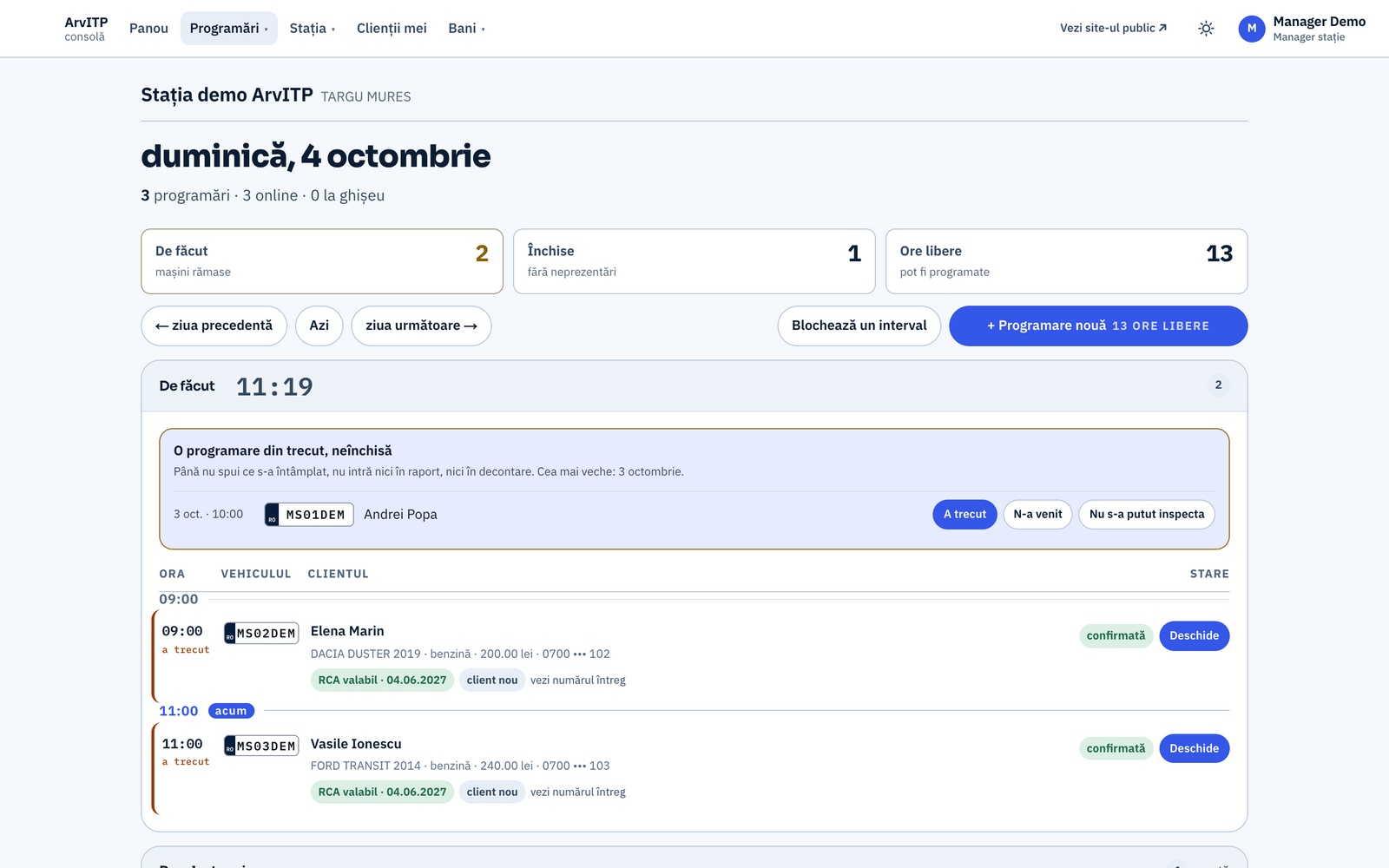Click the Vasile Ionescu client name
Image resolution: width=1389 pixels, height=868 pixels.
pos(356,744)
